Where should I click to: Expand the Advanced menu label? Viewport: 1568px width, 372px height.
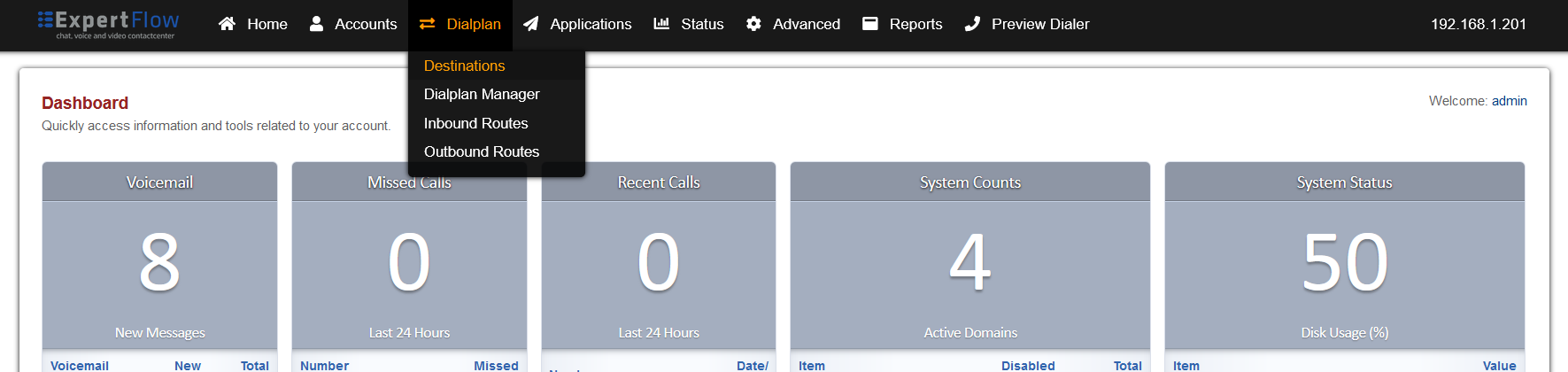click(806, 24)
